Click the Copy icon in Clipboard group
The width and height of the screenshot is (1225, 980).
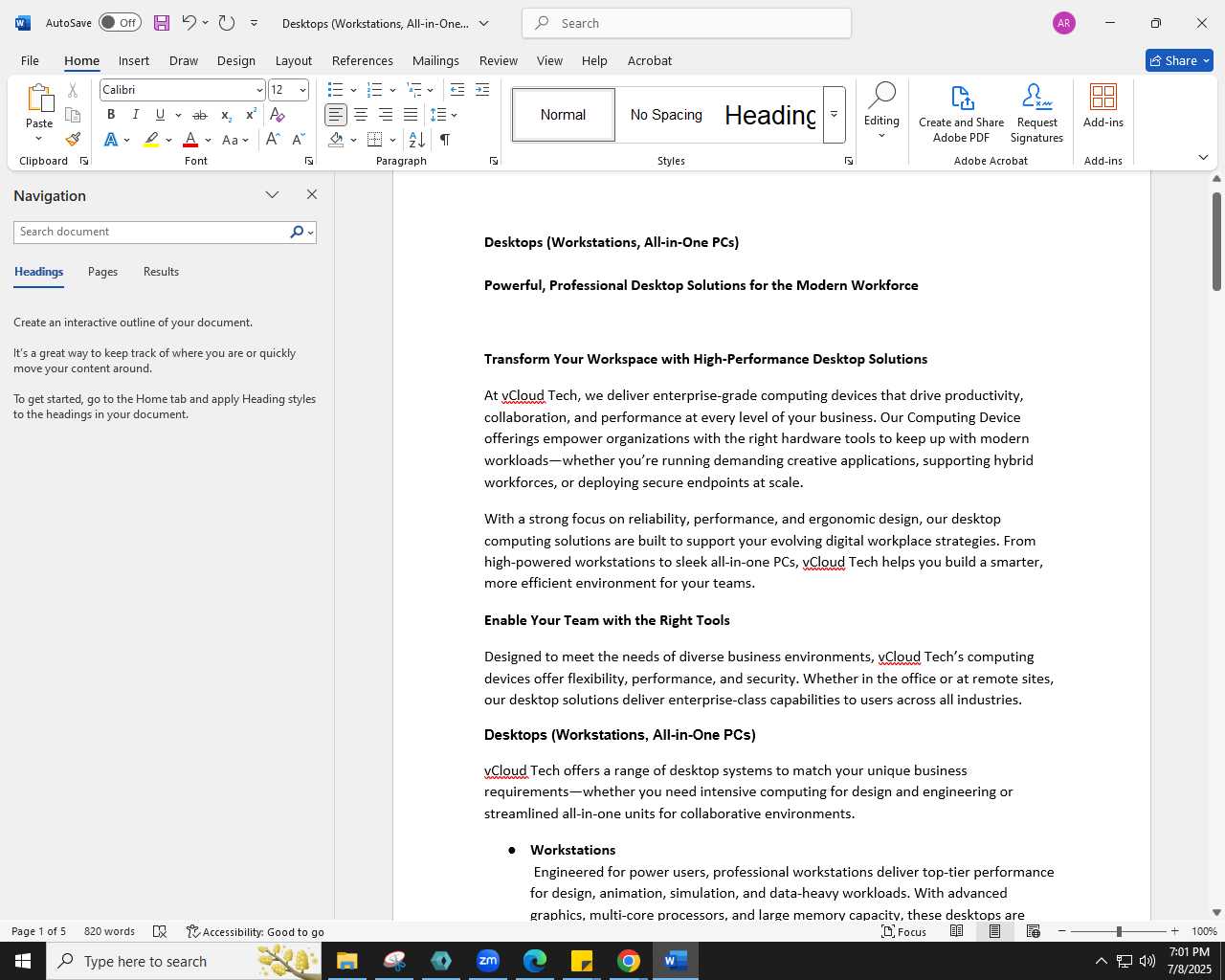73,115
